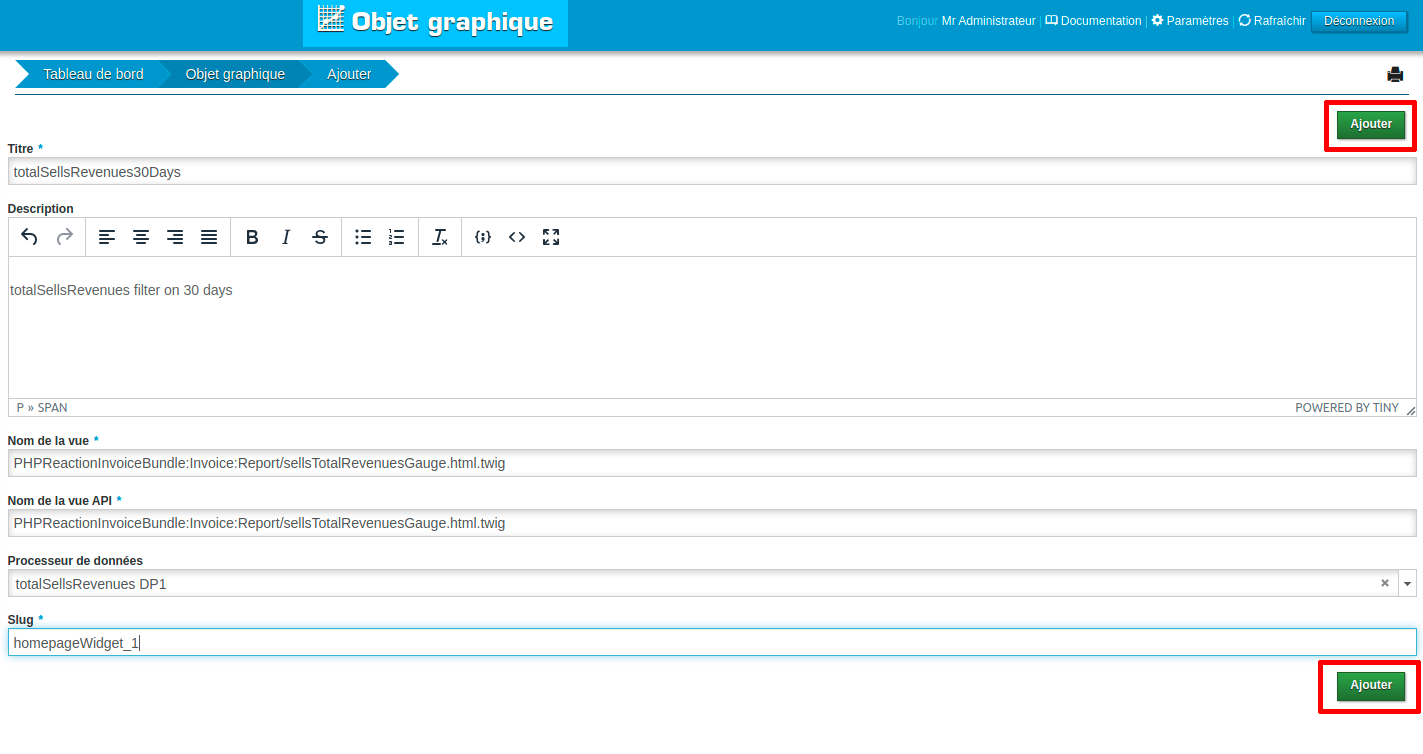Image resolution: width=1423 pixels, height=754 pixels.
Task: Open the source code view icon
Action: click(x=517, y=237)
